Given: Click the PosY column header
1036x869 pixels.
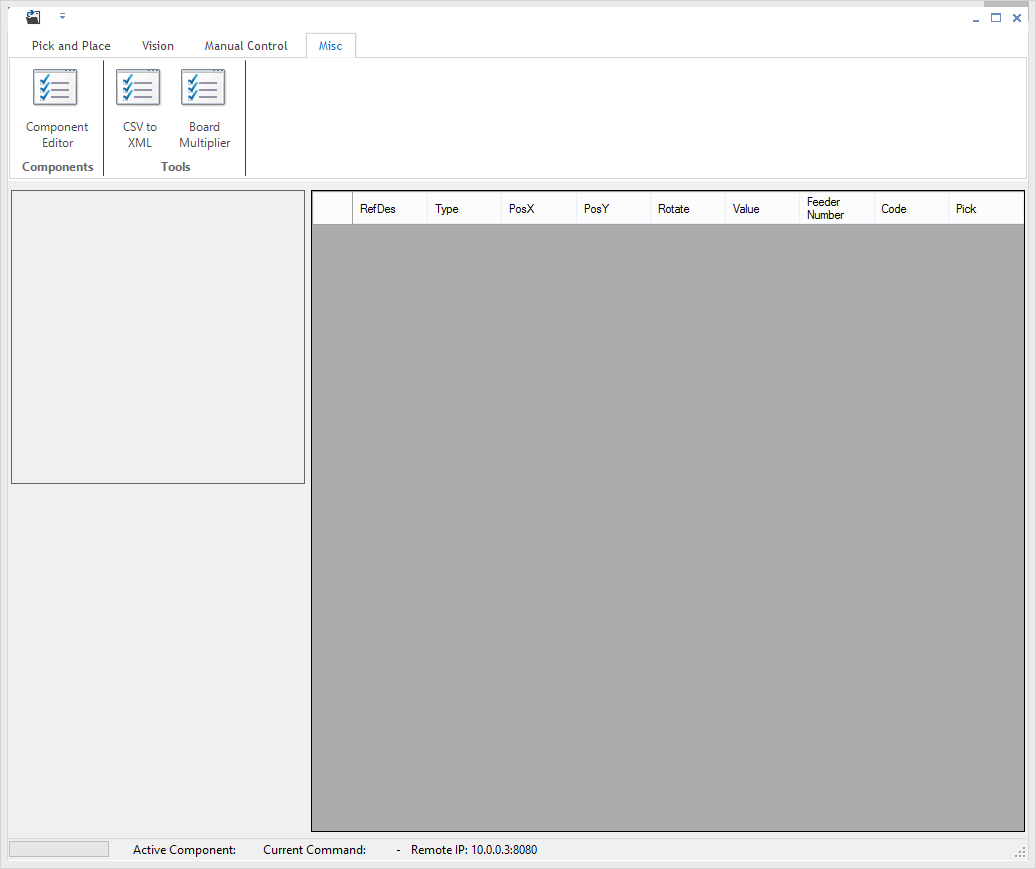Looking at the screenshot, I should coord(612,209).
